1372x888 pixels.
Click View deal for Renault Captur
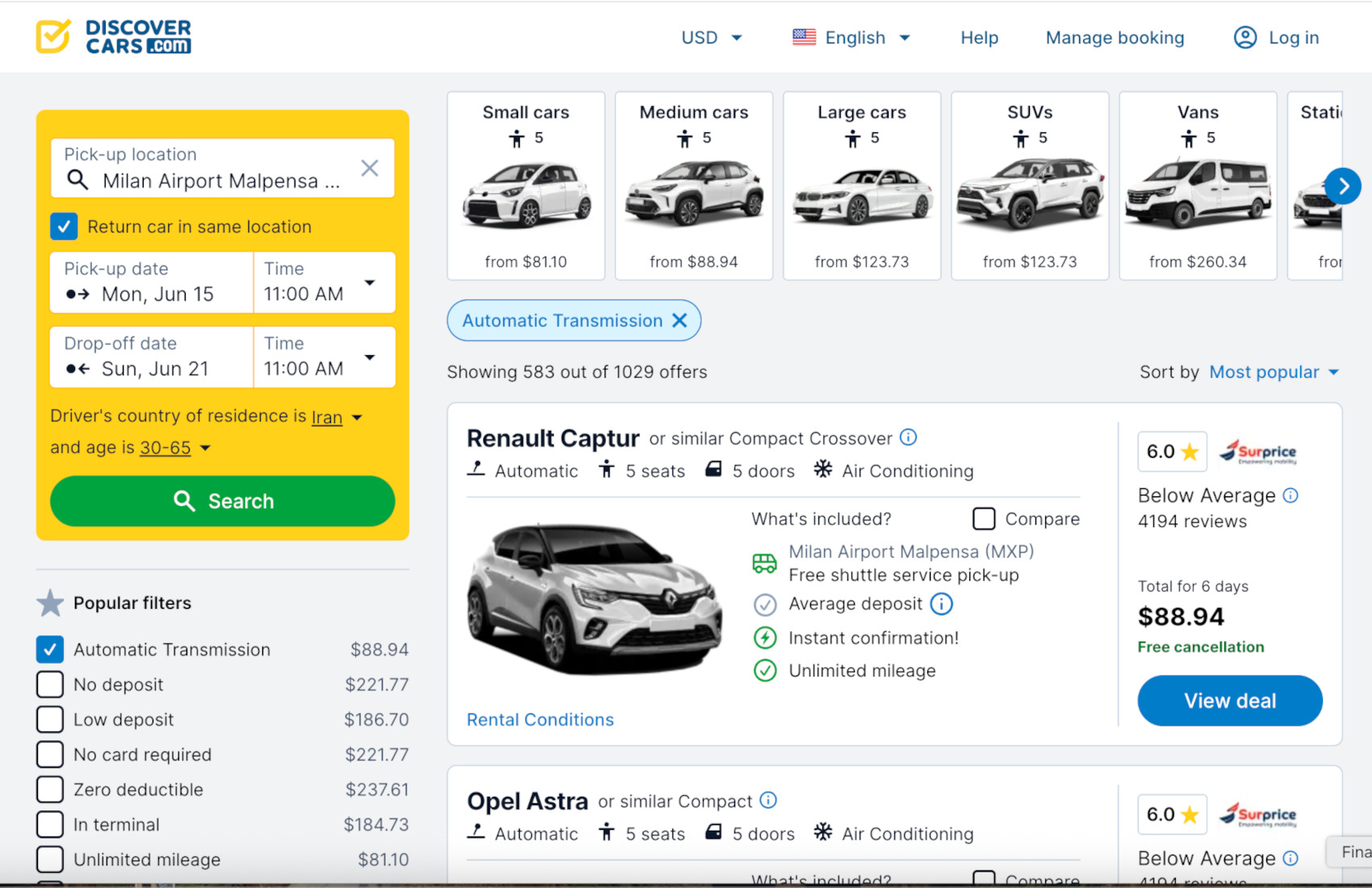(x=1230, y=701)
